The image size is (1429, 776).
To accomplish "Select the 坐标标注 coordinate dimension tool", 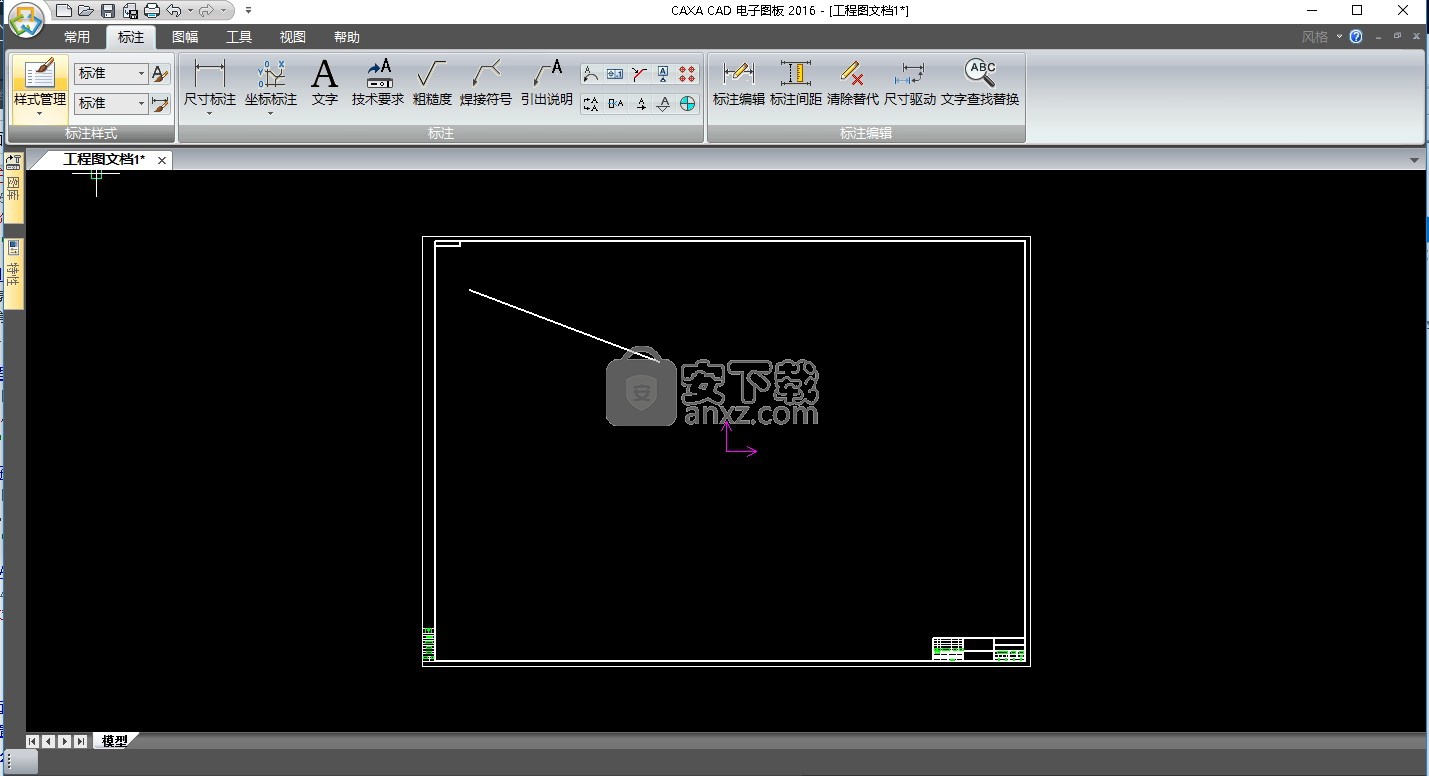I will [x=271, y=82].
